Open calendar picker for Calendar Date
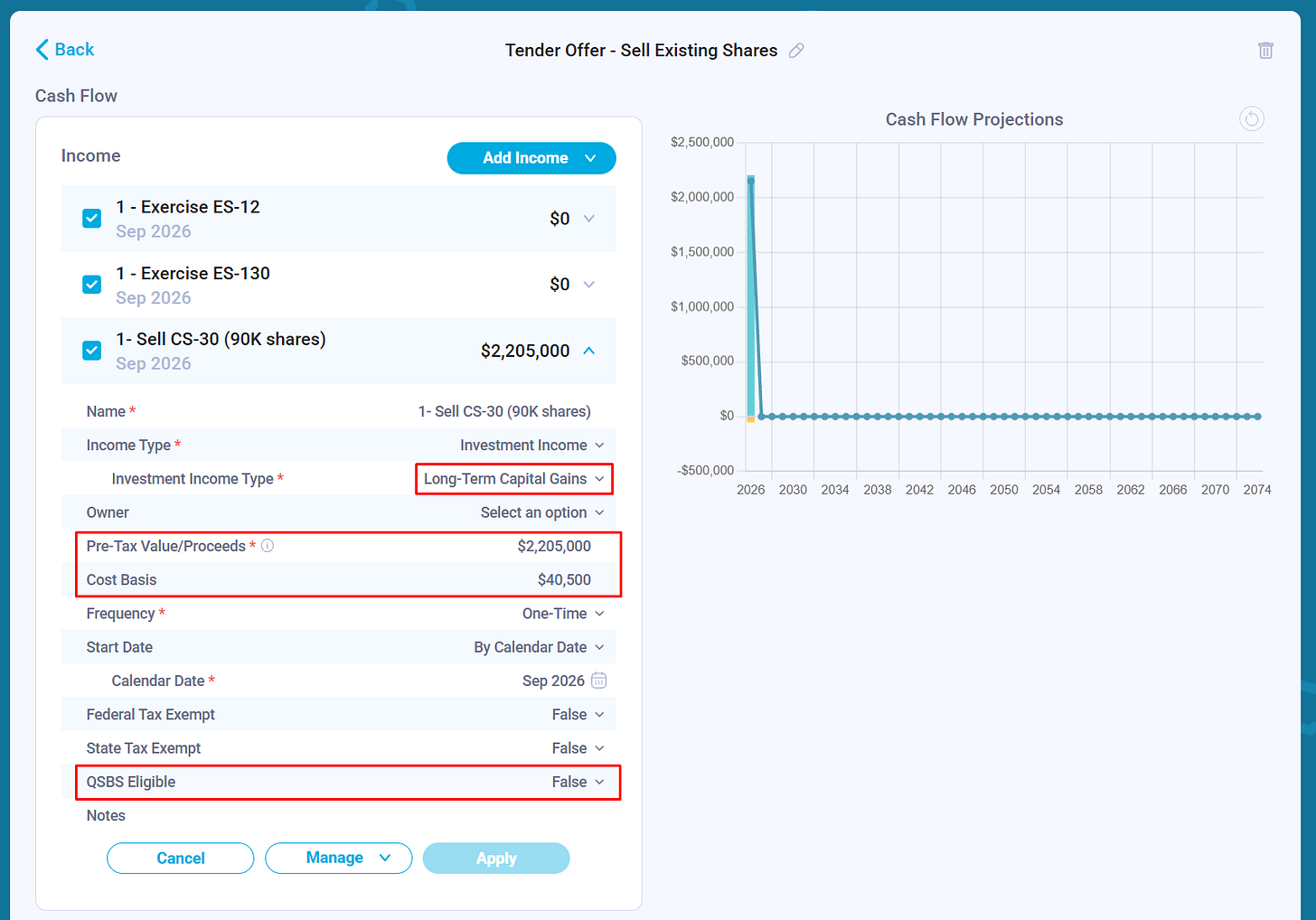 click(598, 681)
